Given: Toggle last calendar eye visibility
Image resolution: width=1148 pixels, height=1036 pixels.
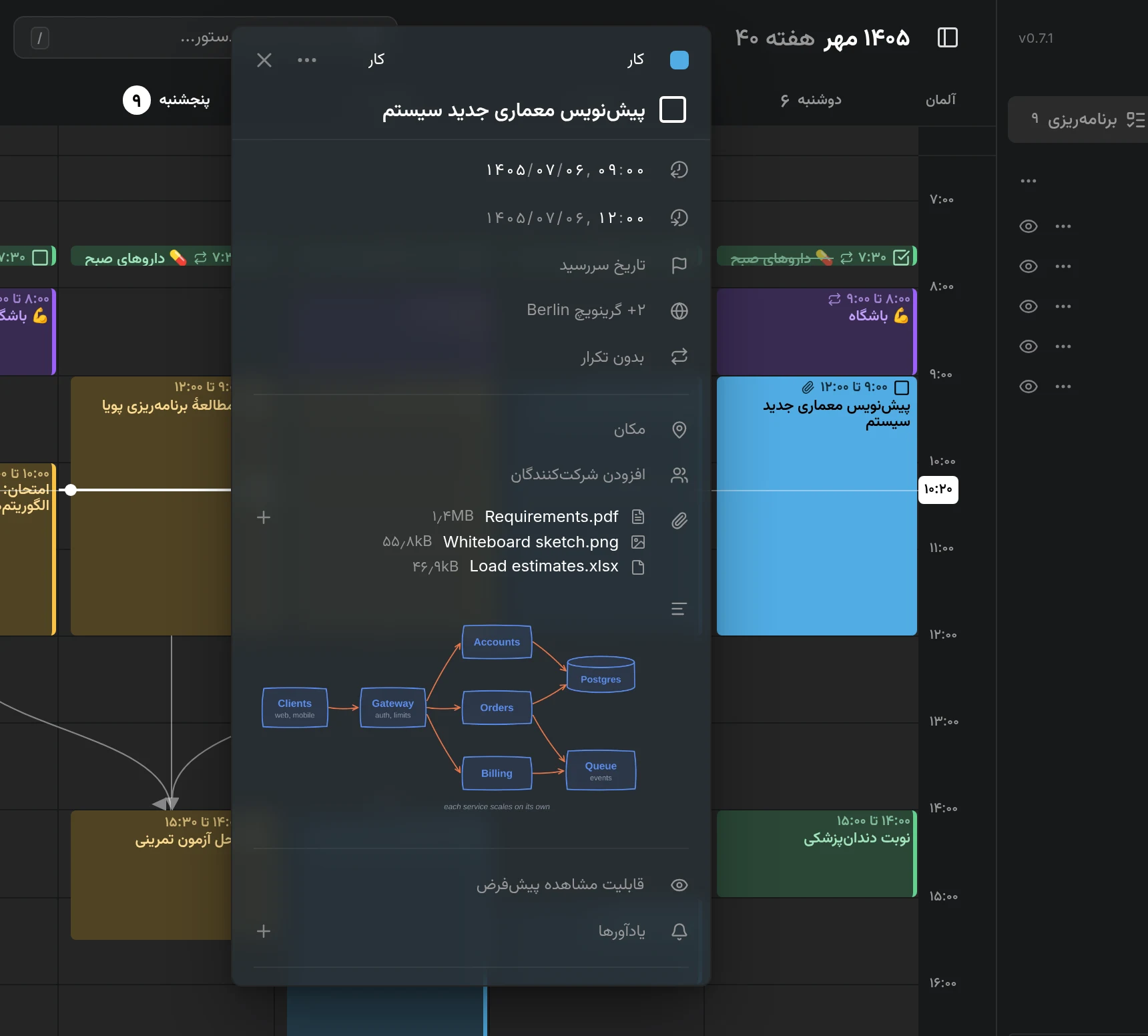Looking at the screenshot, I should pos(1029,386).
